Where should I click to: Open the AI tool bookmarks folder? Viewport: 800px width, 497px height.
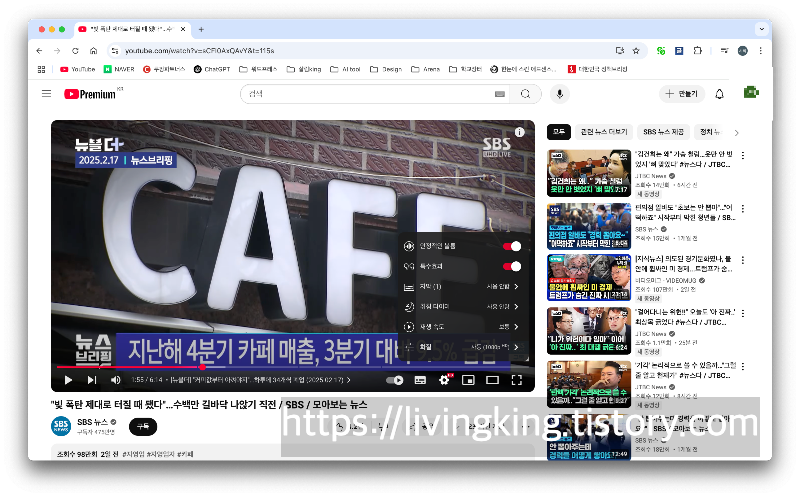point(345,69)
